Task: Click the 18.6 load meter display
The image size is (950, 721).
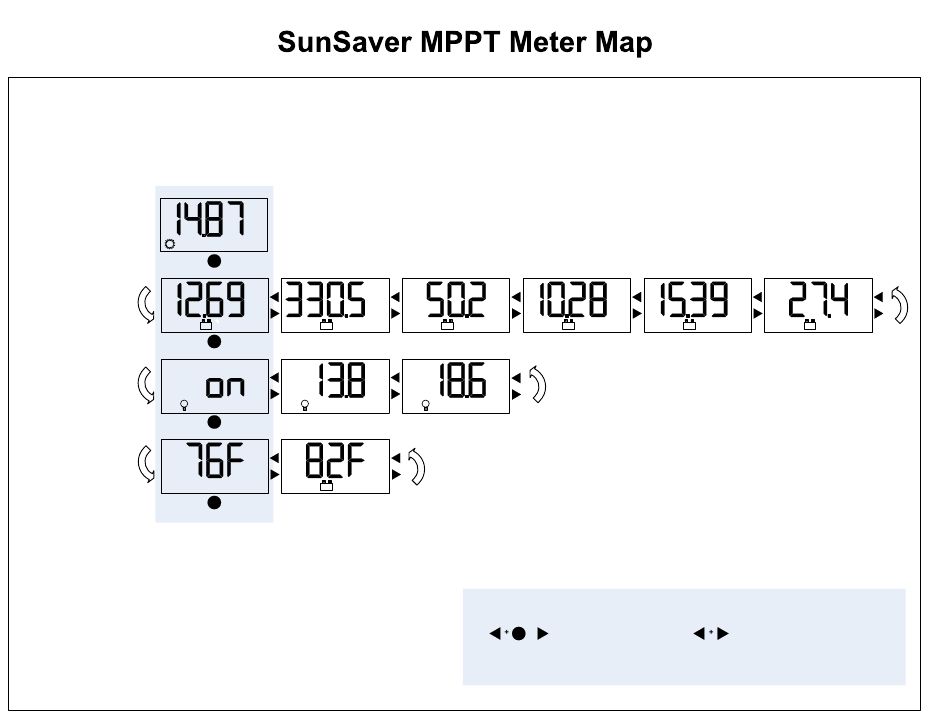Action: coord(456,387)
